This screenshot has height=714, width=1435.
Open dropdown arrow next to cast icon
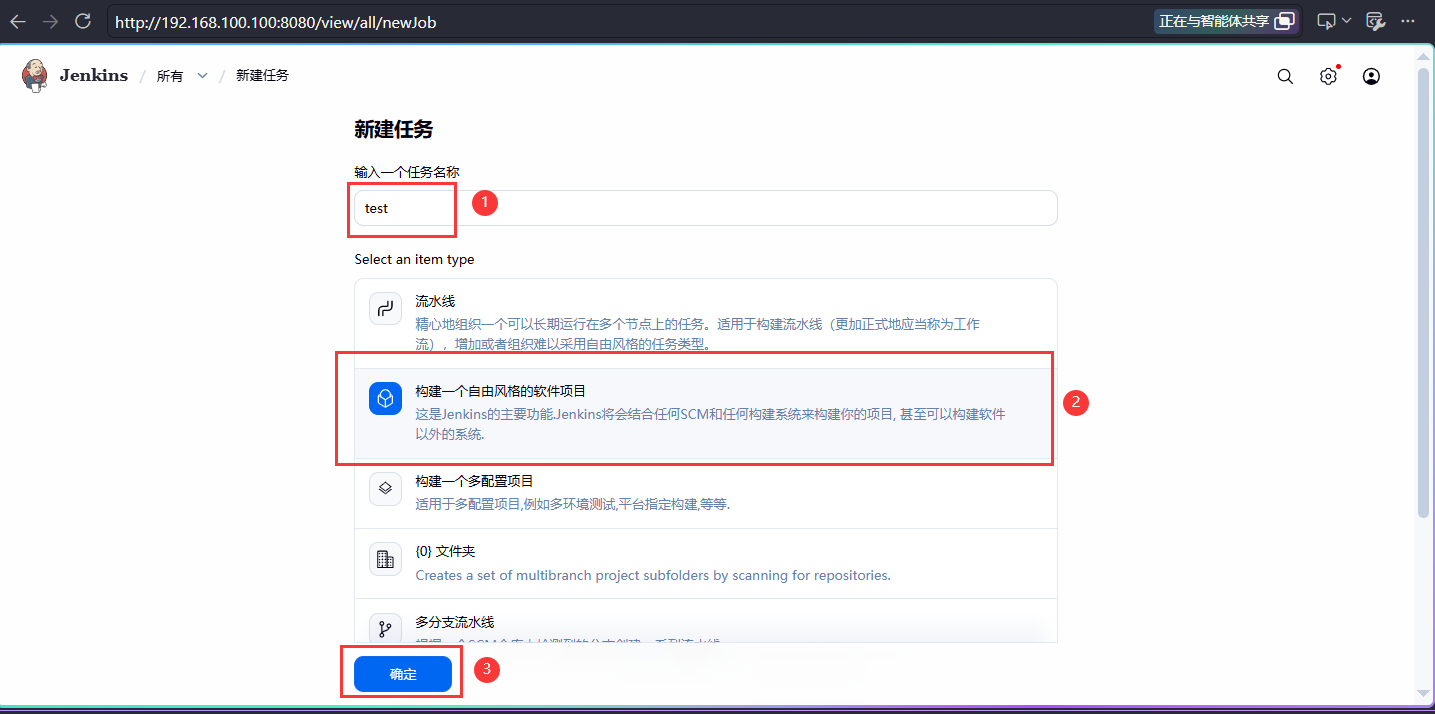pos(1346,21)
